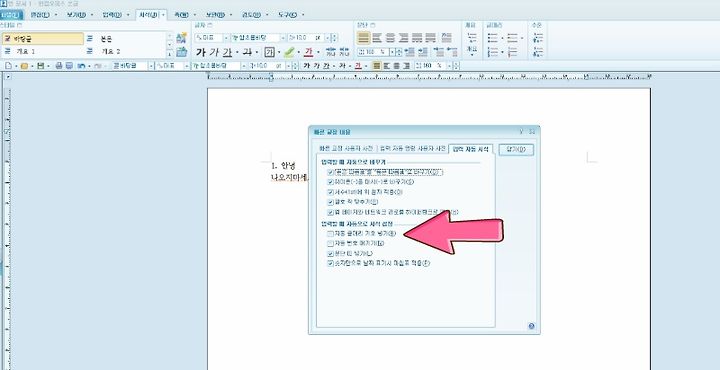Enable the automatic numbering checkbox
This screenshot has height=370, width=720.
tap(330, 243)
